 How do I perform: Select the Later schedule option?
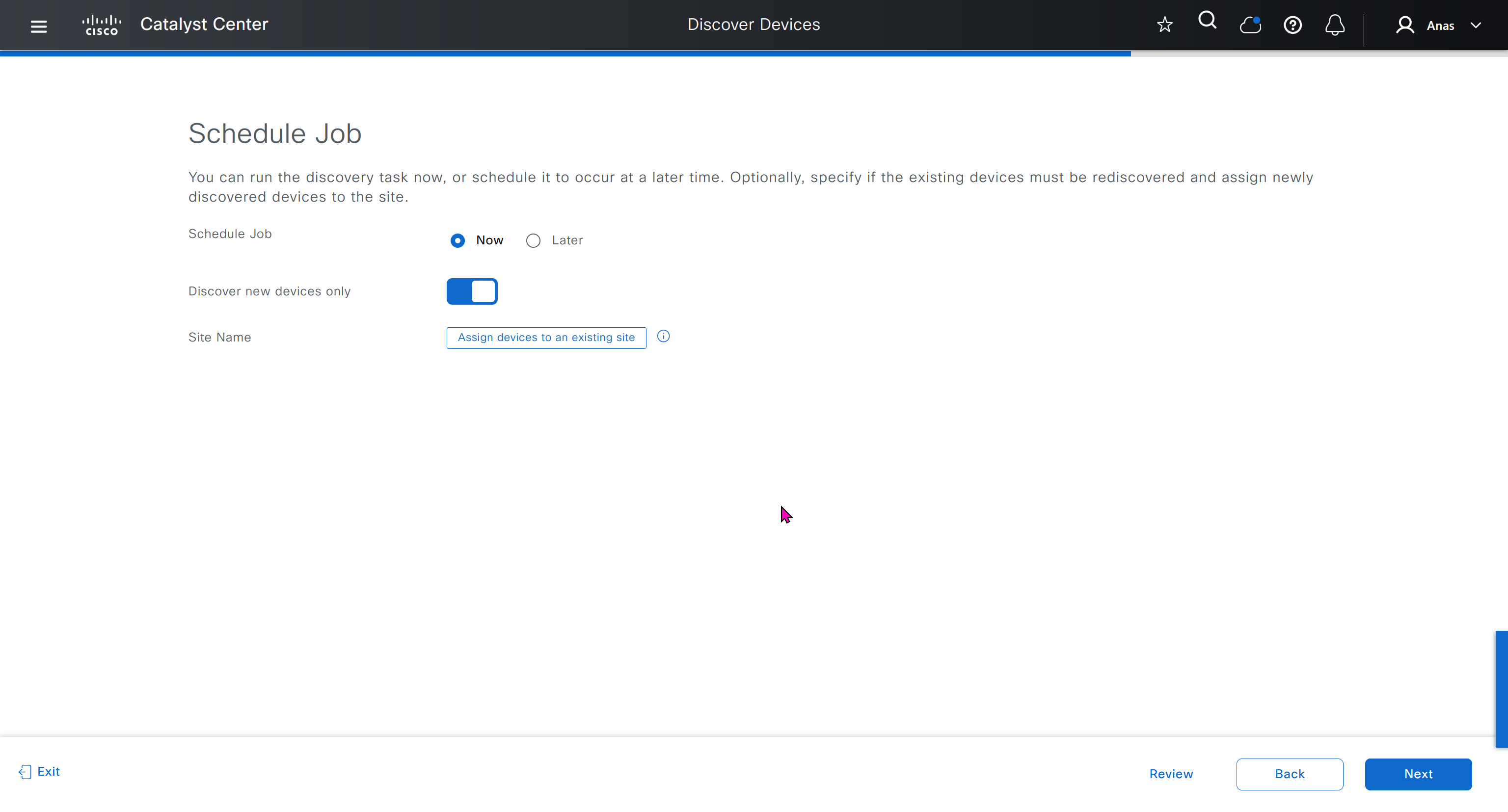(x=533, y=240)
